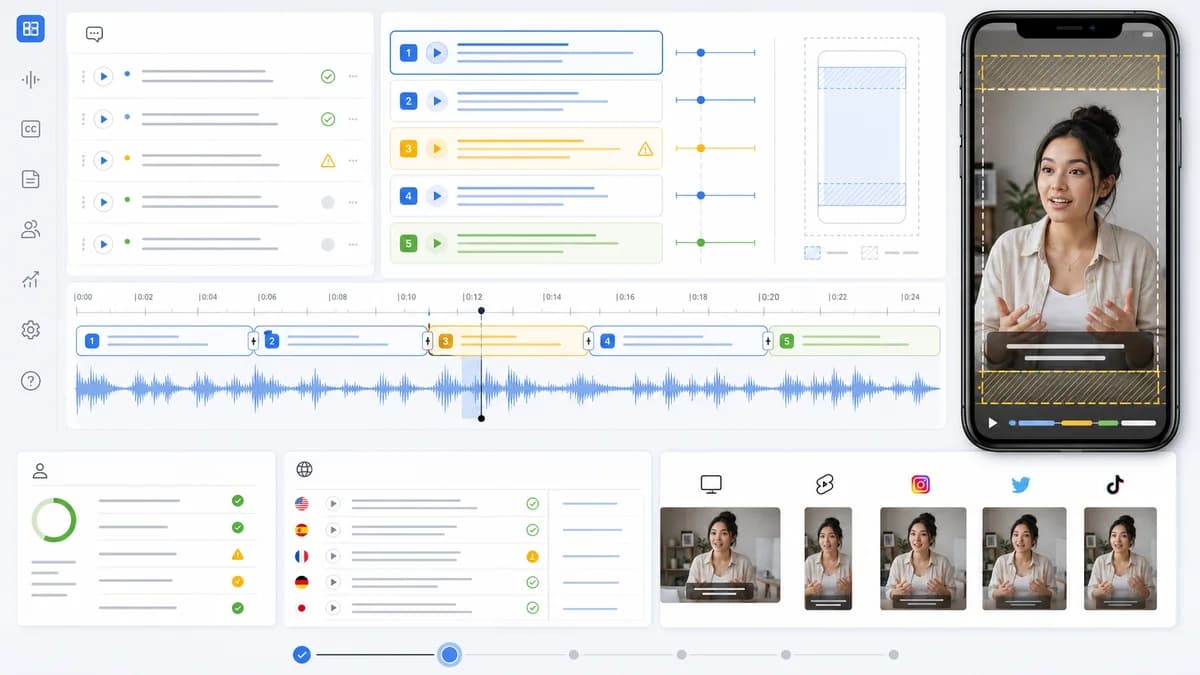
Task: Adjust timing slider for segment 2
Action: [x=701, y=100]
